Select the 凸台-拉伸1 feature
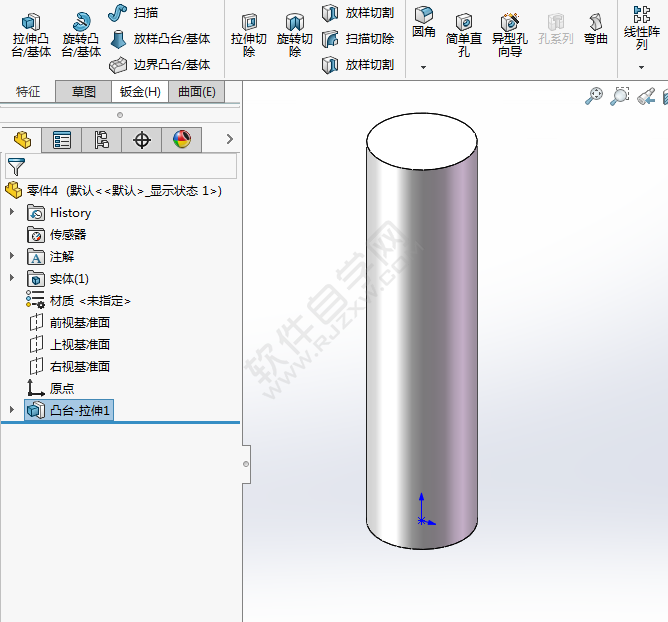Image resolution: width=668 pixels, height=622 pixels. [x=69, y=410]
